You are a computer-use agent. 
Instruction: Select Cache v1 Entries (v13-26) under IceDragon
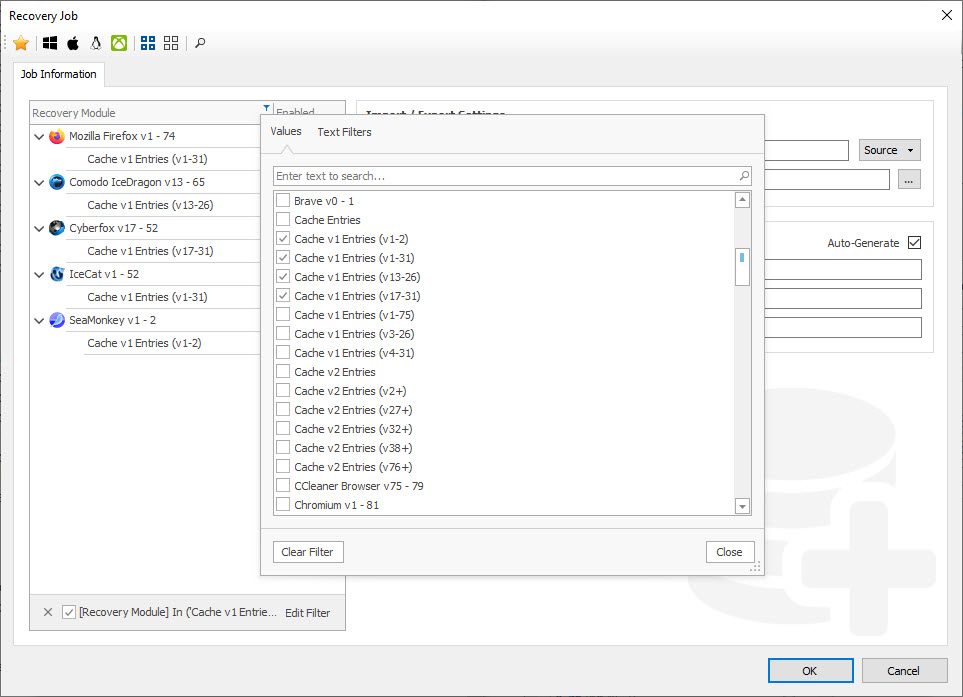pos(150,205)
